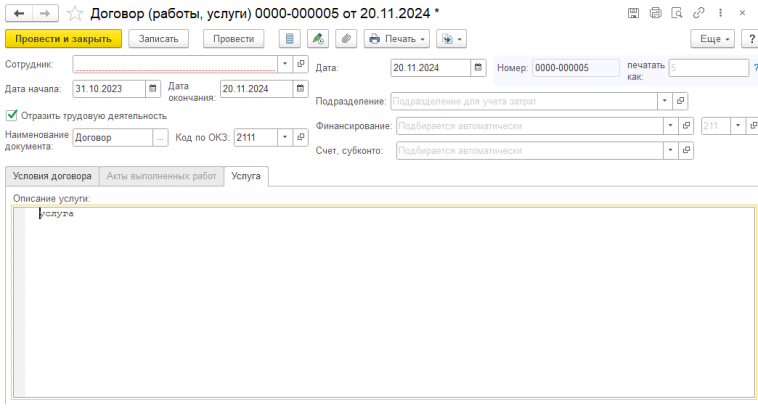This screenshot has height=410, width=758.
Task: Click the Наименование документа ellipsis button
Action: click(x=160, y=138)
